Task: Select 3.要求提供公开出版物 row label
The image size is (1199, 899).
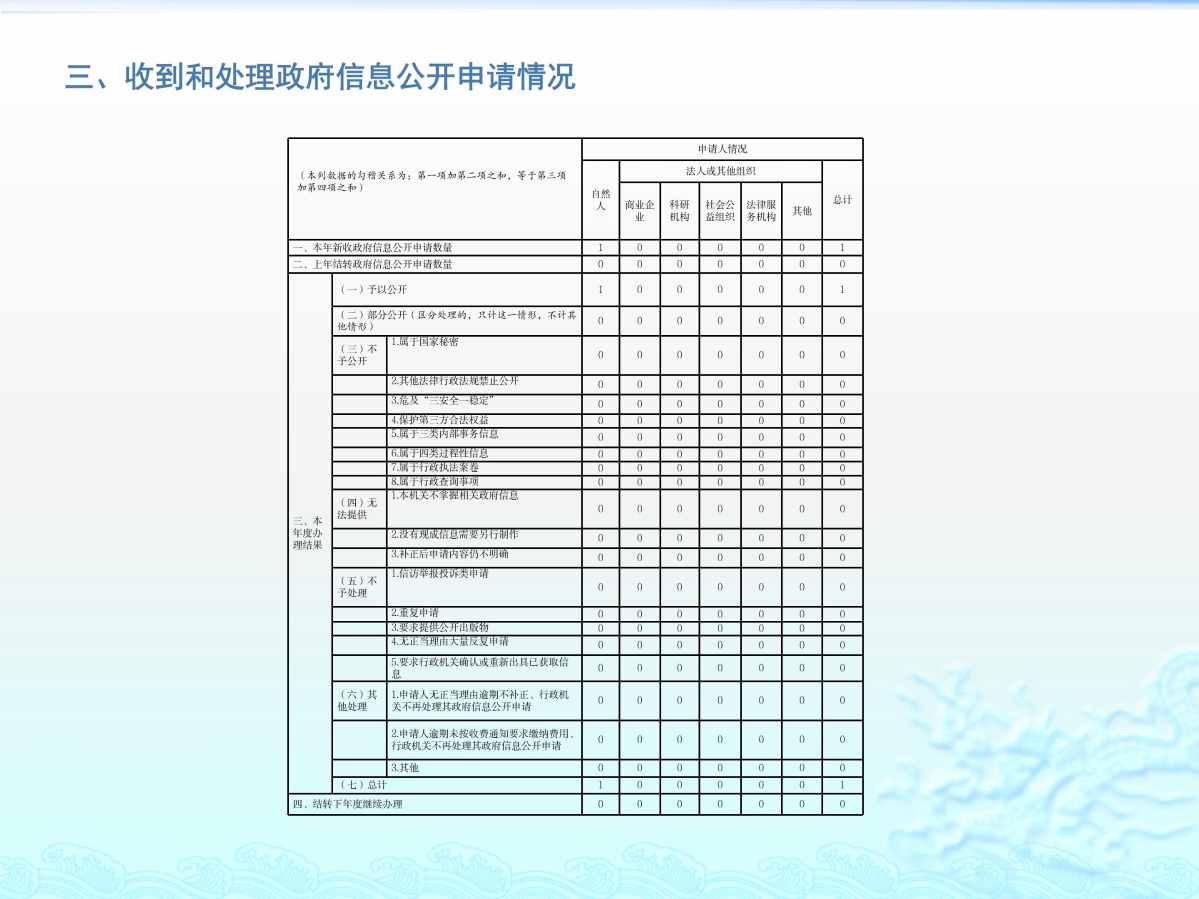Action: coord(484,628)
